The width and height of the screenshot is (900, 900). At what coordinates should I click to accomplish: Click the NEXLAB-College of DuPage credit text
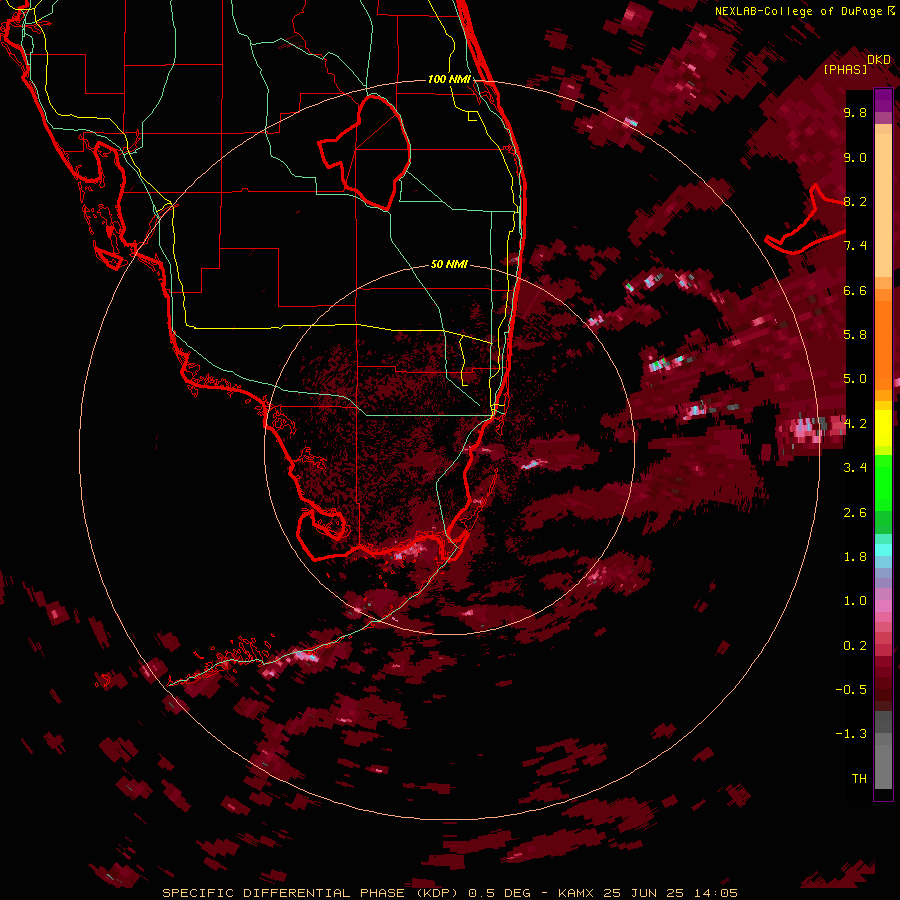tap(805, 11)
